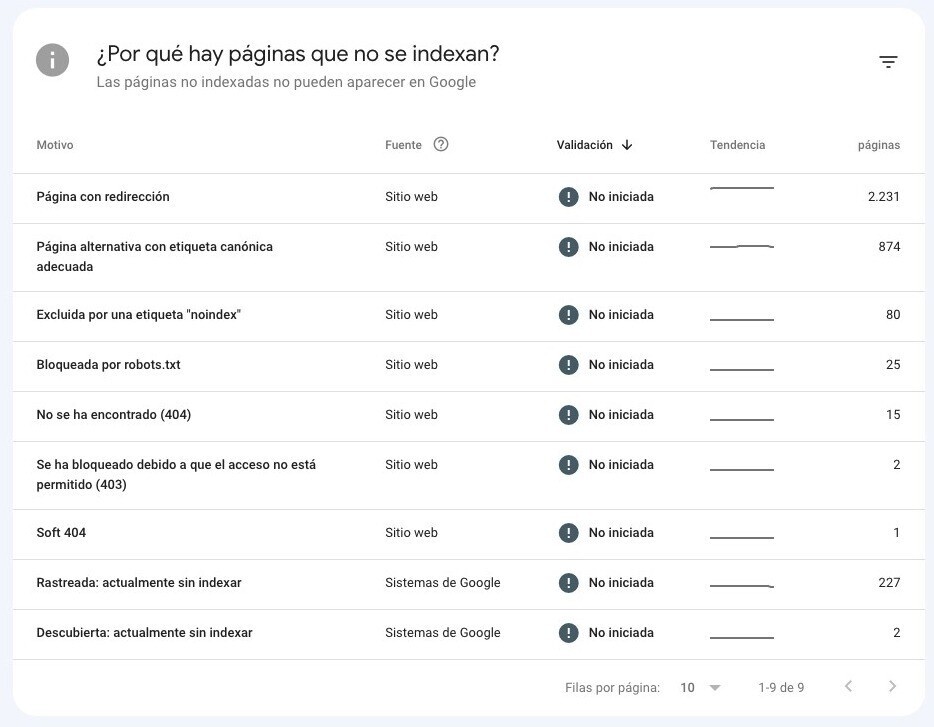Viewport: 934px width, 727px height.
Task: Click the Validación sort arrow icon
Action: point(627,145)
